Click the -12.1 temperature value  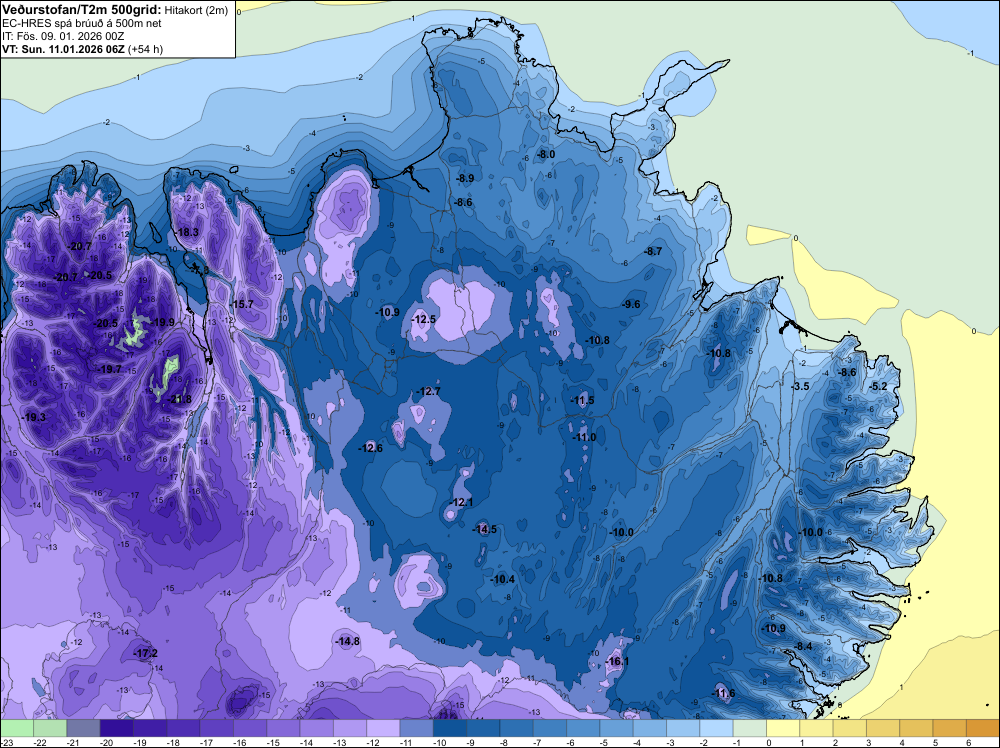point(461,502)
